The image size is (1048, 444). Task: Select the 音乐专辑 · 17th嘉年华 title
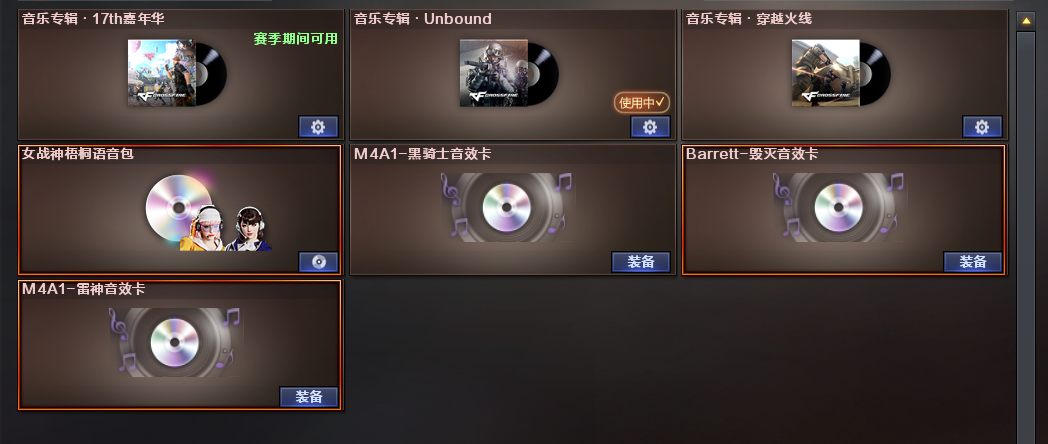[93, 19]
